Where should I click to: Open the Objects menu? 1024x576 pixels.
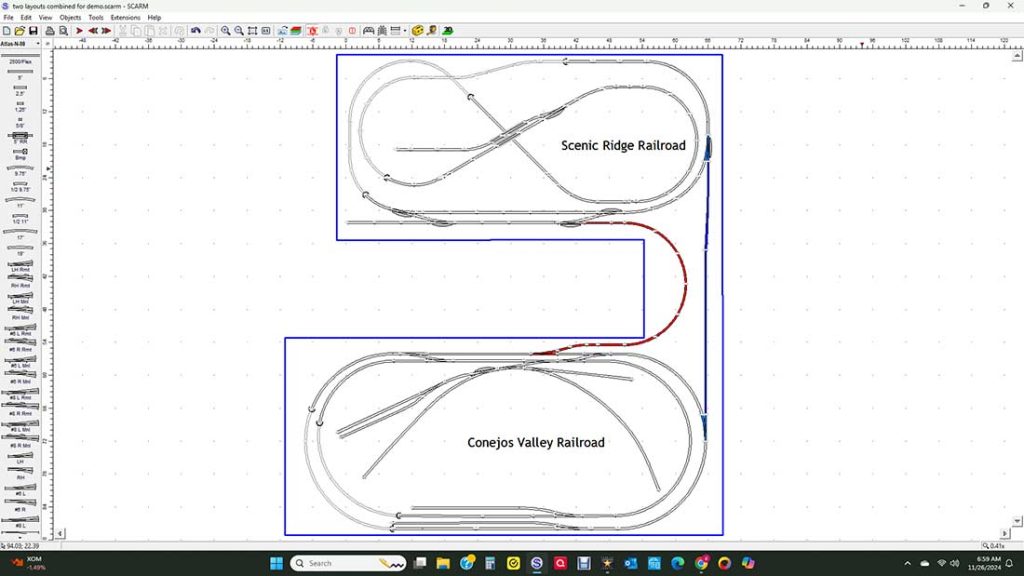[x=69, y=17]
